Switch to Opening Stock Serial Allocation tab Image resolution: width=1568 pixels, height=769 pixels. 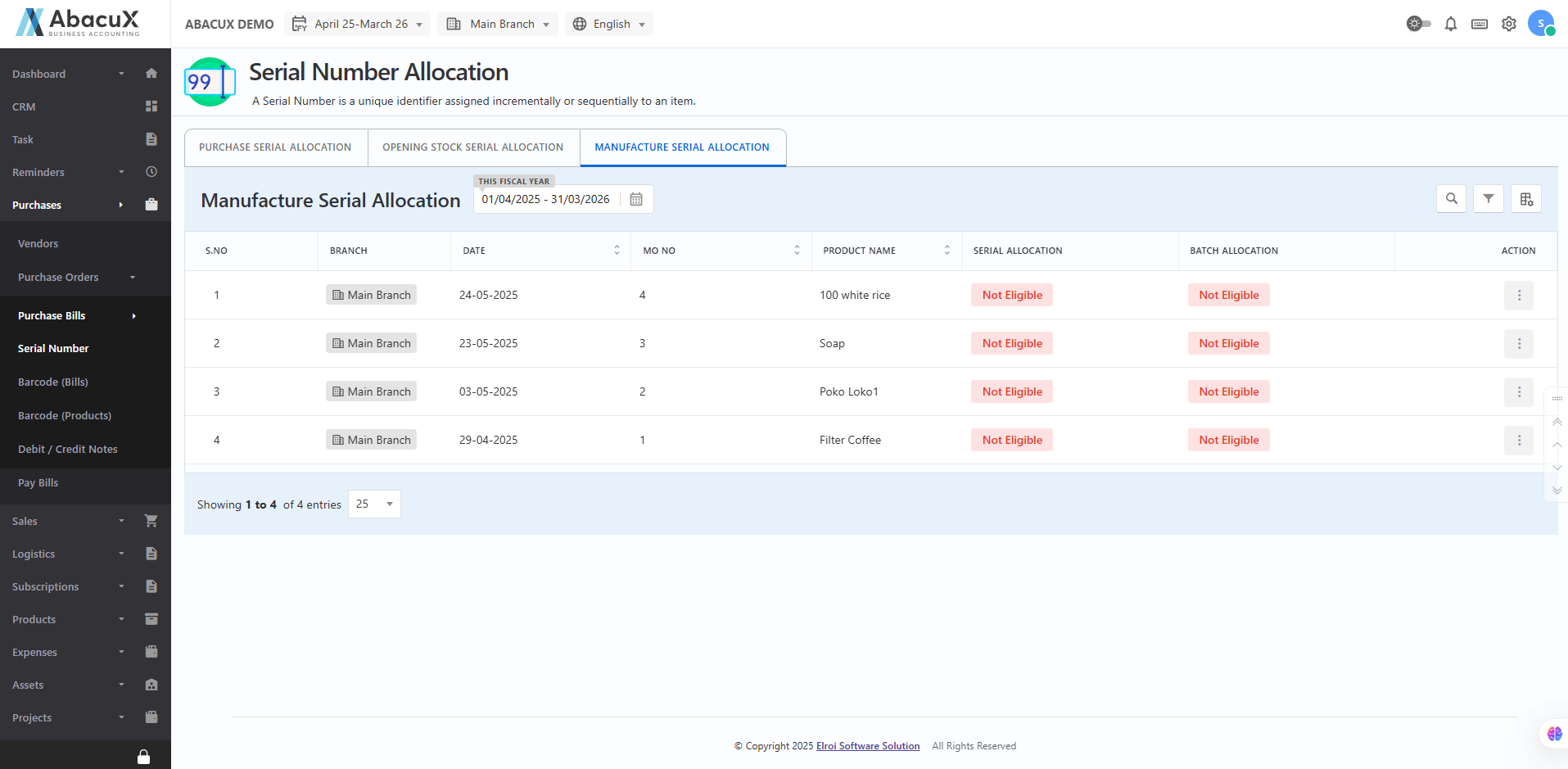472,147
